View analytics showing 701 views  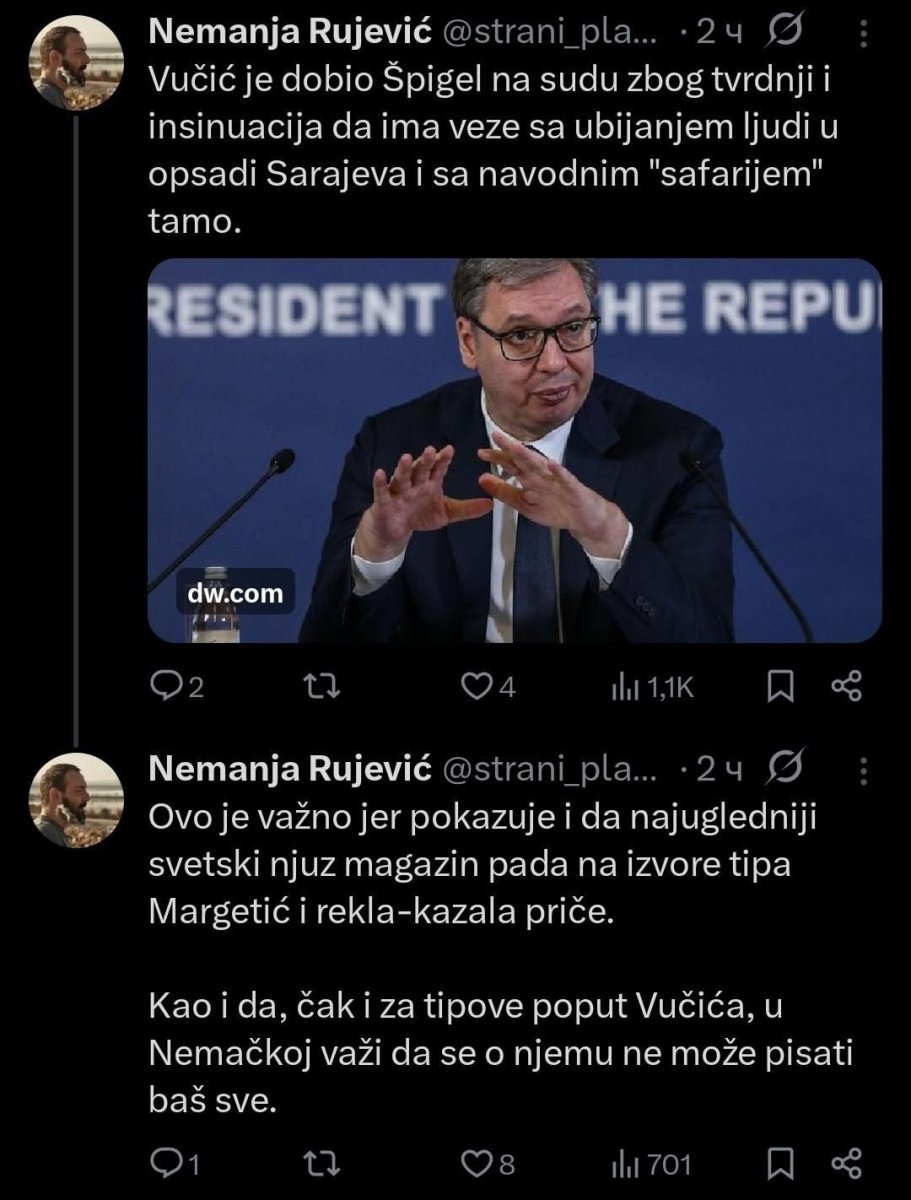pyautogui.click(x=651, y=1164)
